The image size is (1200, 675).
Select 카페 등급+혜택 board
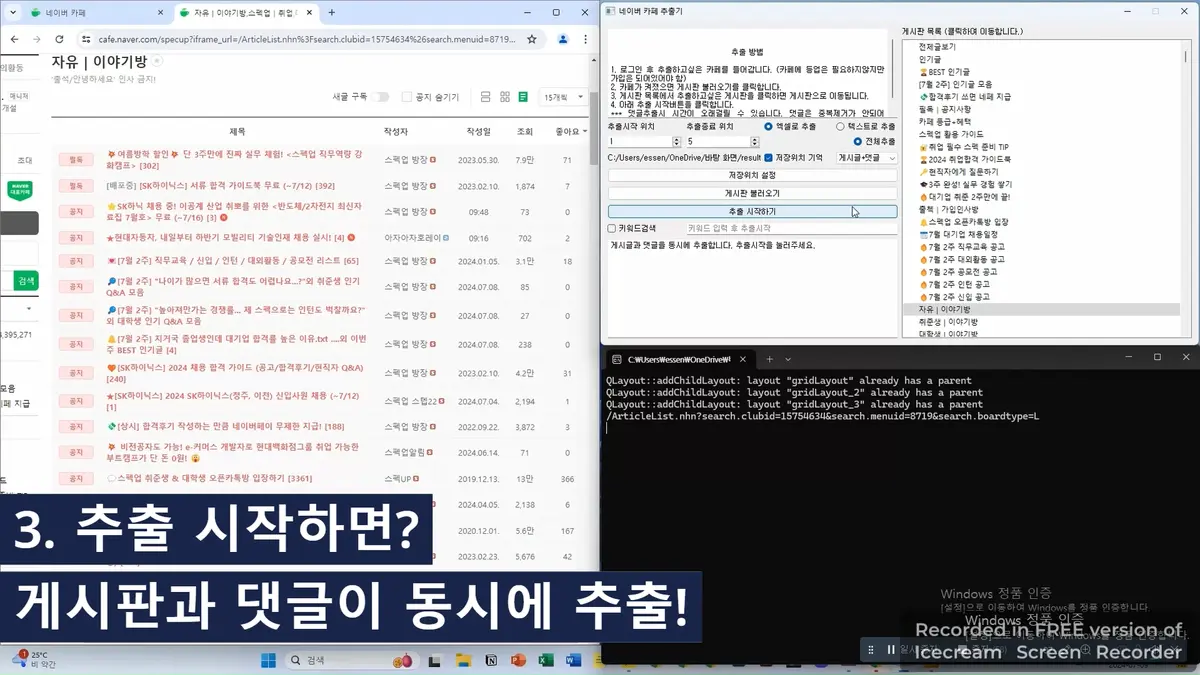(x=947, y=121)
